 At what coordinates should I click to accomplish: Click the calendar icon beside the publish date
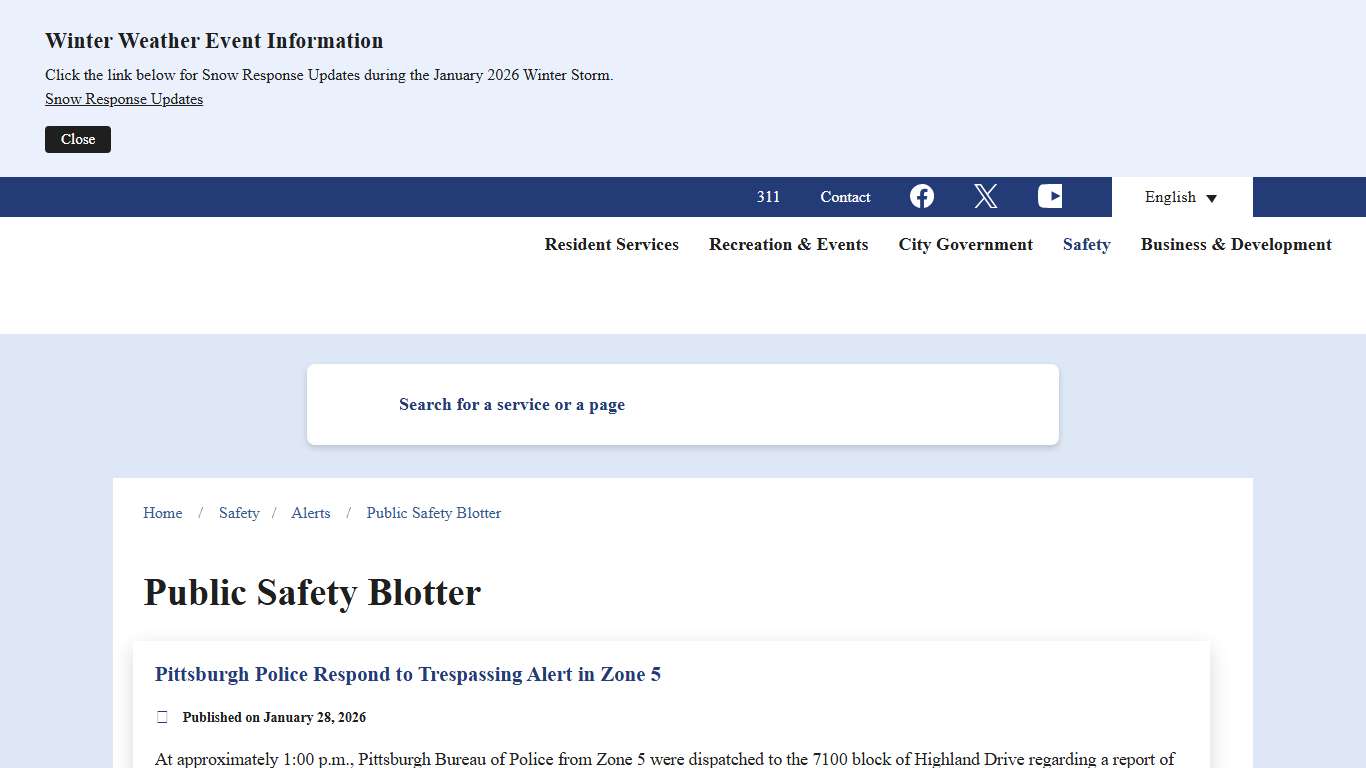[x=162, y=717]
